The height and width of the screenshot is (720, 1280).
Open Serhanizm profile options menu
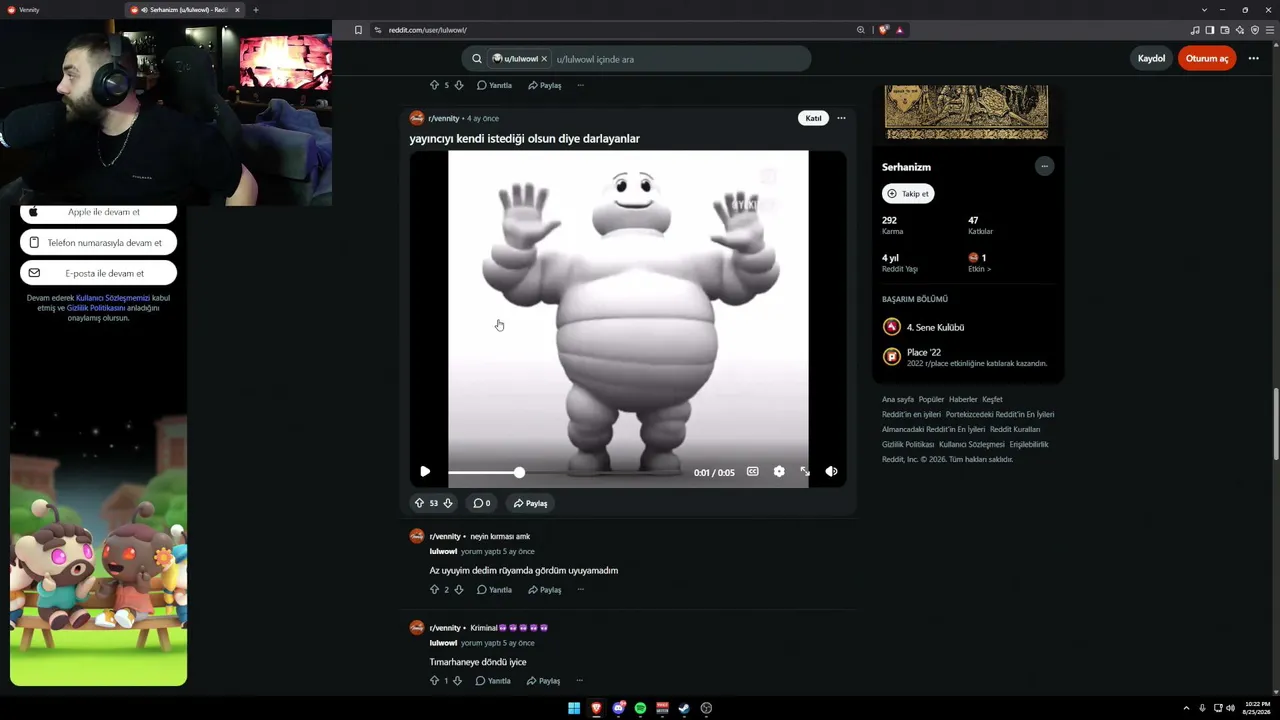(x=1044, y=166)
